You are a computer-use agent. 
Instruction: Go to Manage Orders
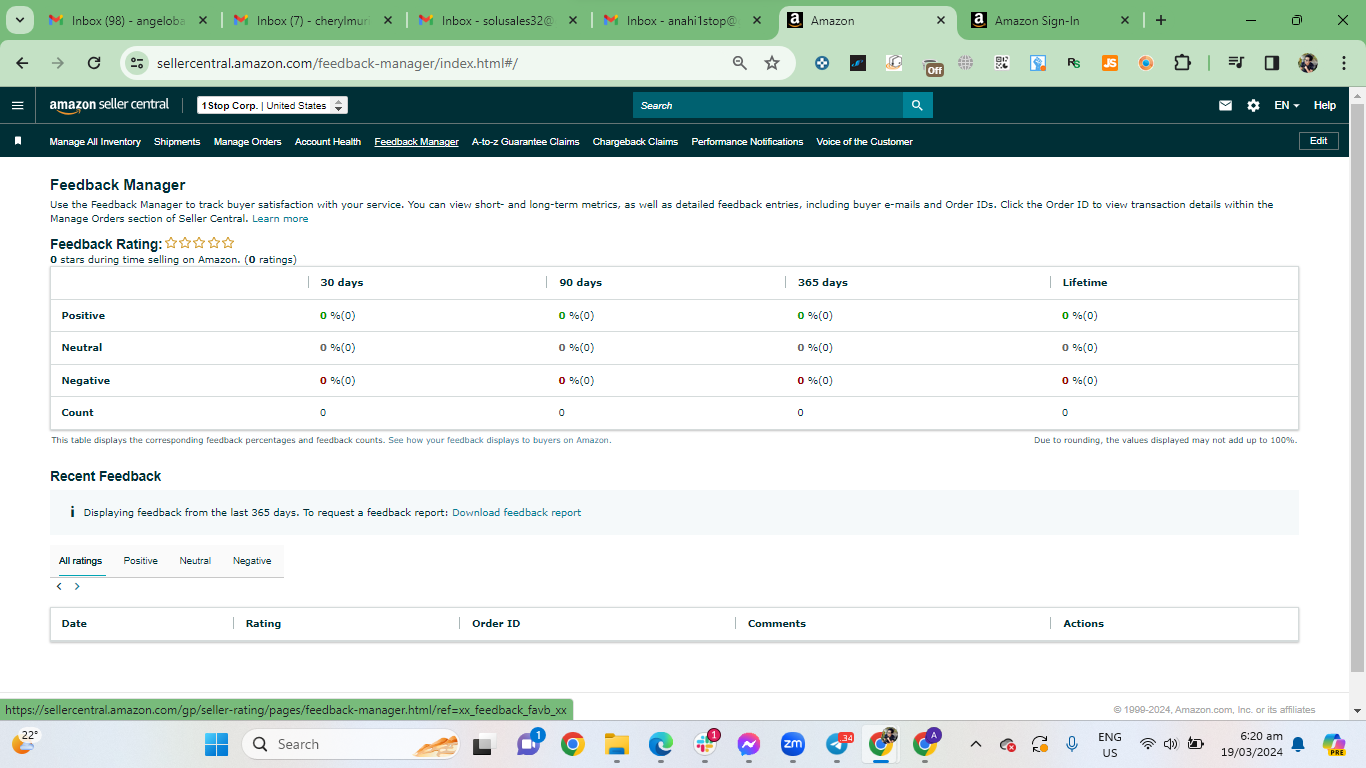(248, 142)
